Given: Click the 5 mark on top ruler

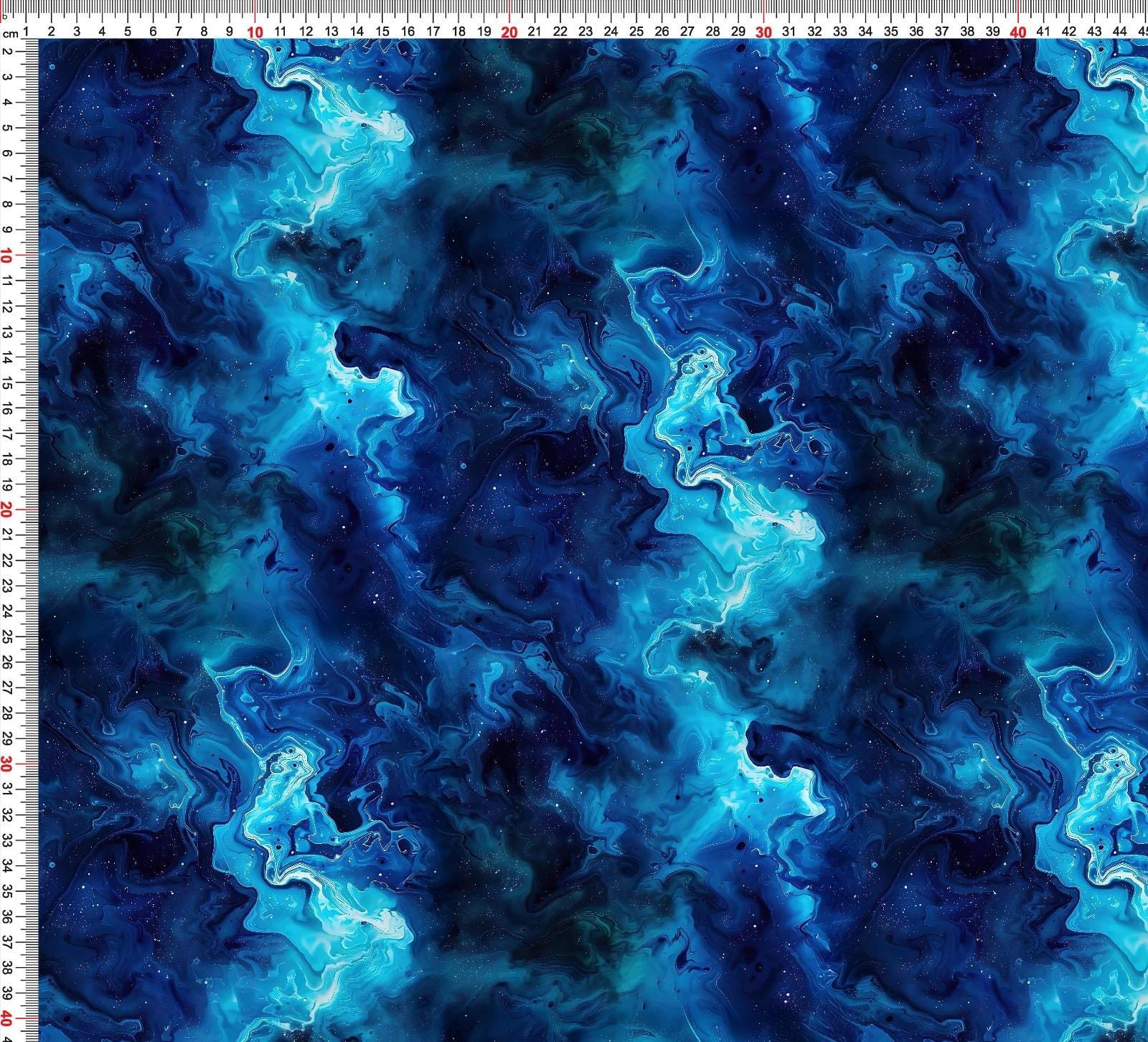Looking at the screenshot, I should click(128, 32).
